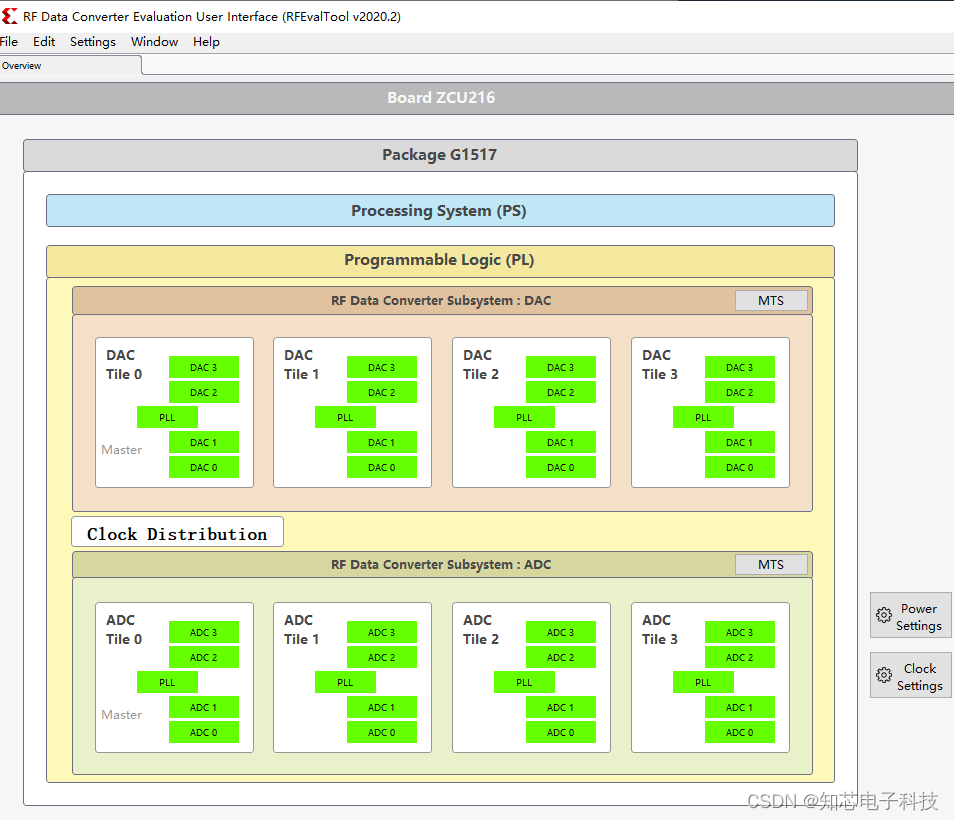
Task: Select DAC 1 in DAC Tile 3
Action: 739,442
